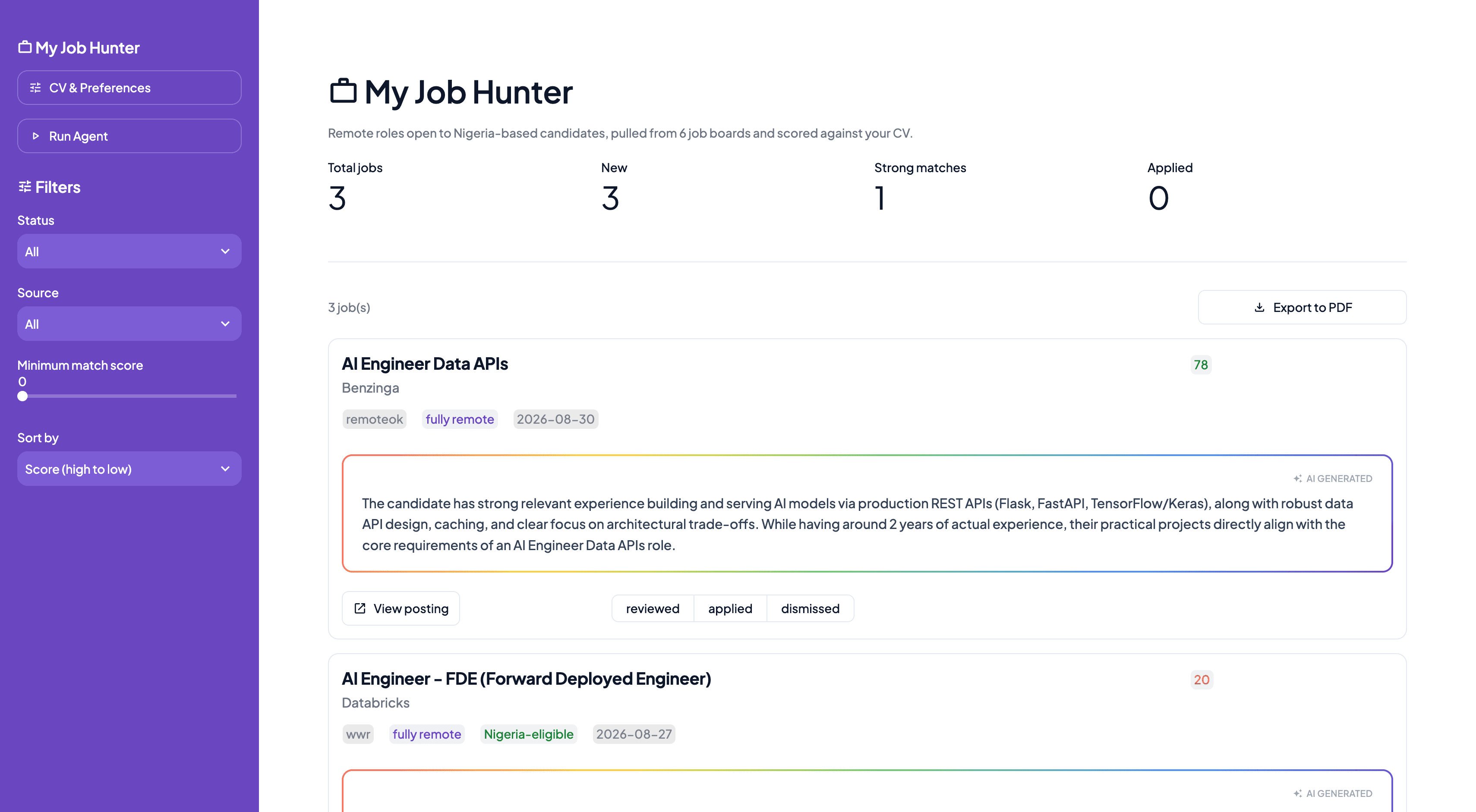
Task: Start the Run Agent button
Action: (129, 136)
